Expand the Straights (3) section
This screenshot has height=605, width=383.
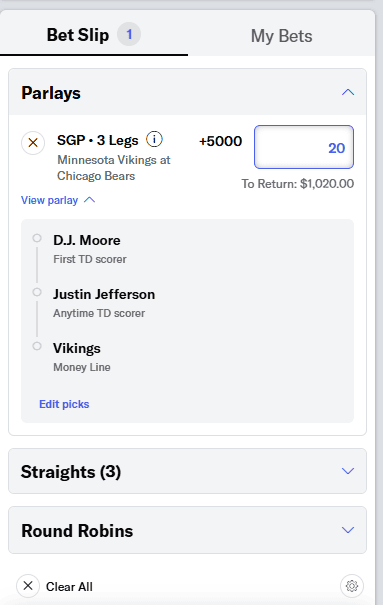(187, 471)
